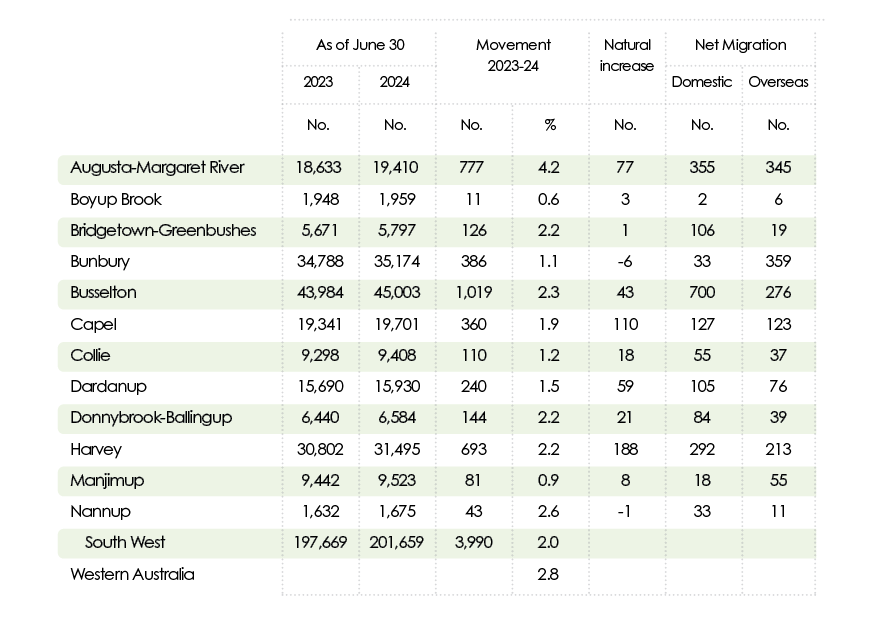The height and width of the screenshot is (625, 875).
Task: Select the South West total row label
Action: coord(125,542)
